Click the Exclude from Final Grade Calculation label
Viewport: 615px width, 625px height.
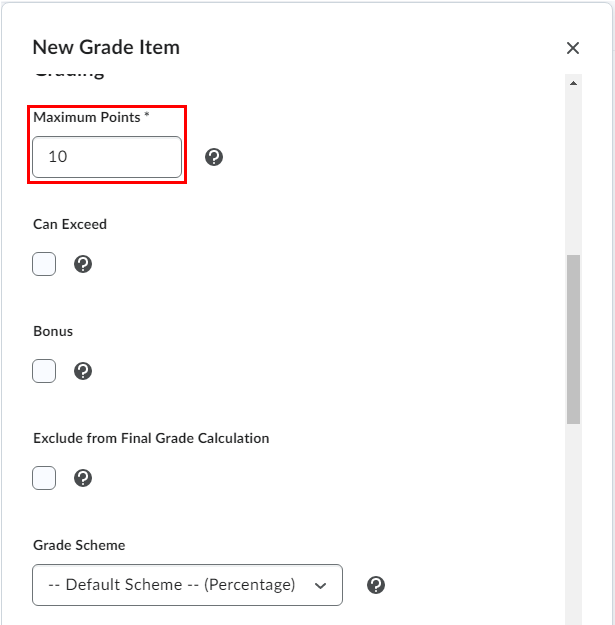151,438
